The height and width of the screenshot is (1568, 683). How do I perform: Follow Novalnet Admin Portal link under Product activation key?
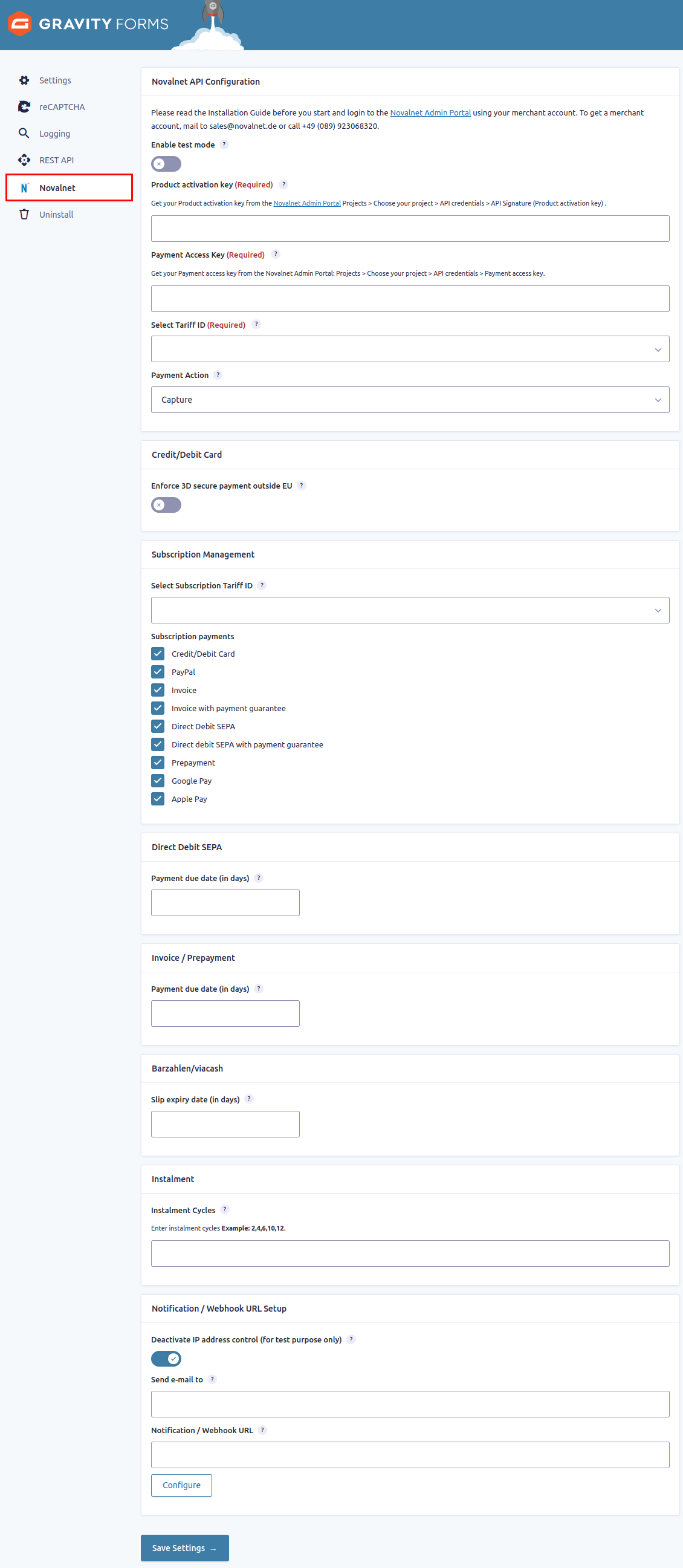[x=306, y=203]
